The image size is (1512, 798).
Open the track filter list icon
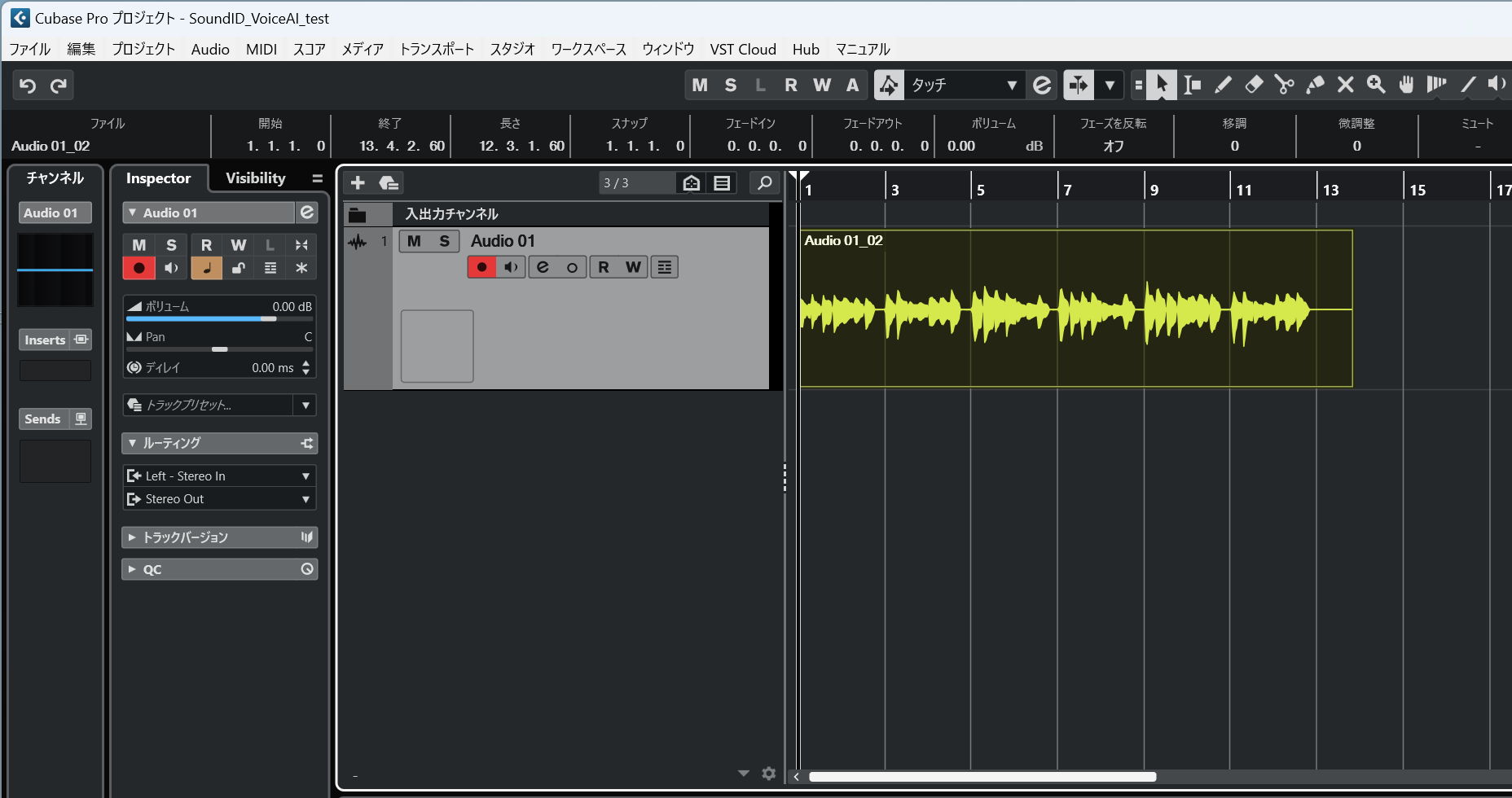[x=722, y=183]
